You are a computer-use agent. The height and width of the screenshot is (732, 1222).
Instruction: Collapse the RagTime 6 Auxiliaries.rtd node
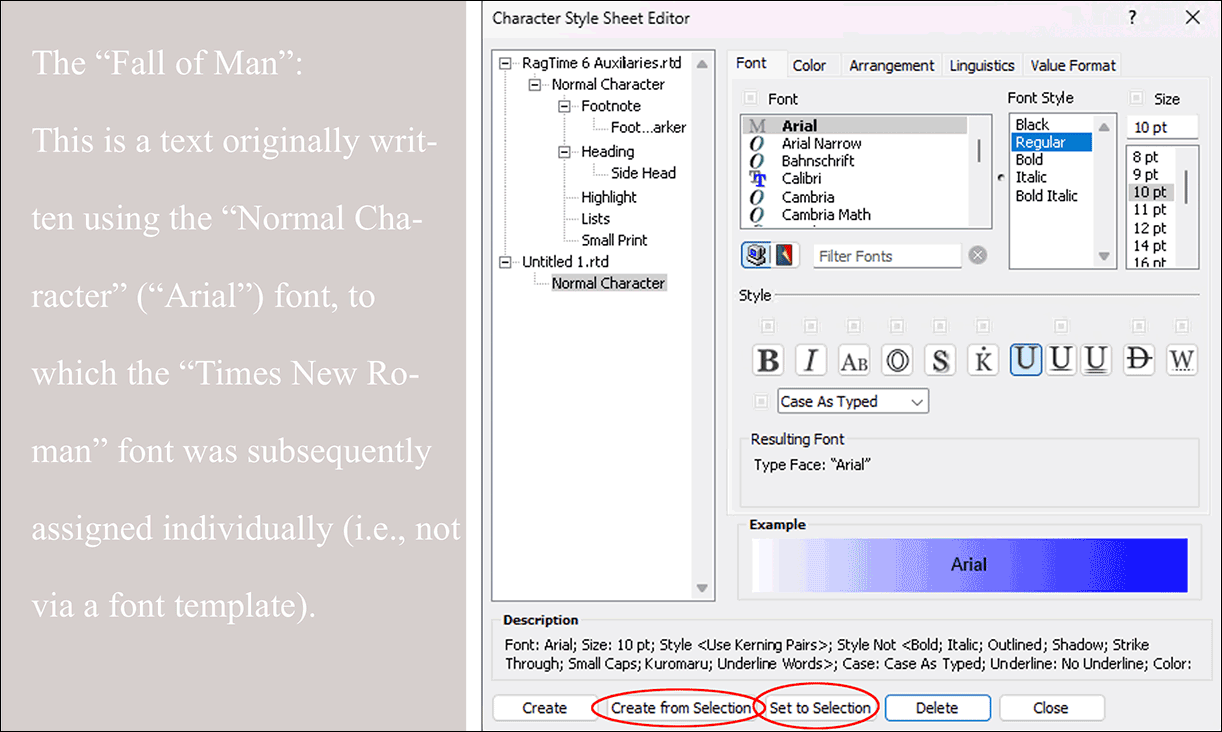pos(508,63)
